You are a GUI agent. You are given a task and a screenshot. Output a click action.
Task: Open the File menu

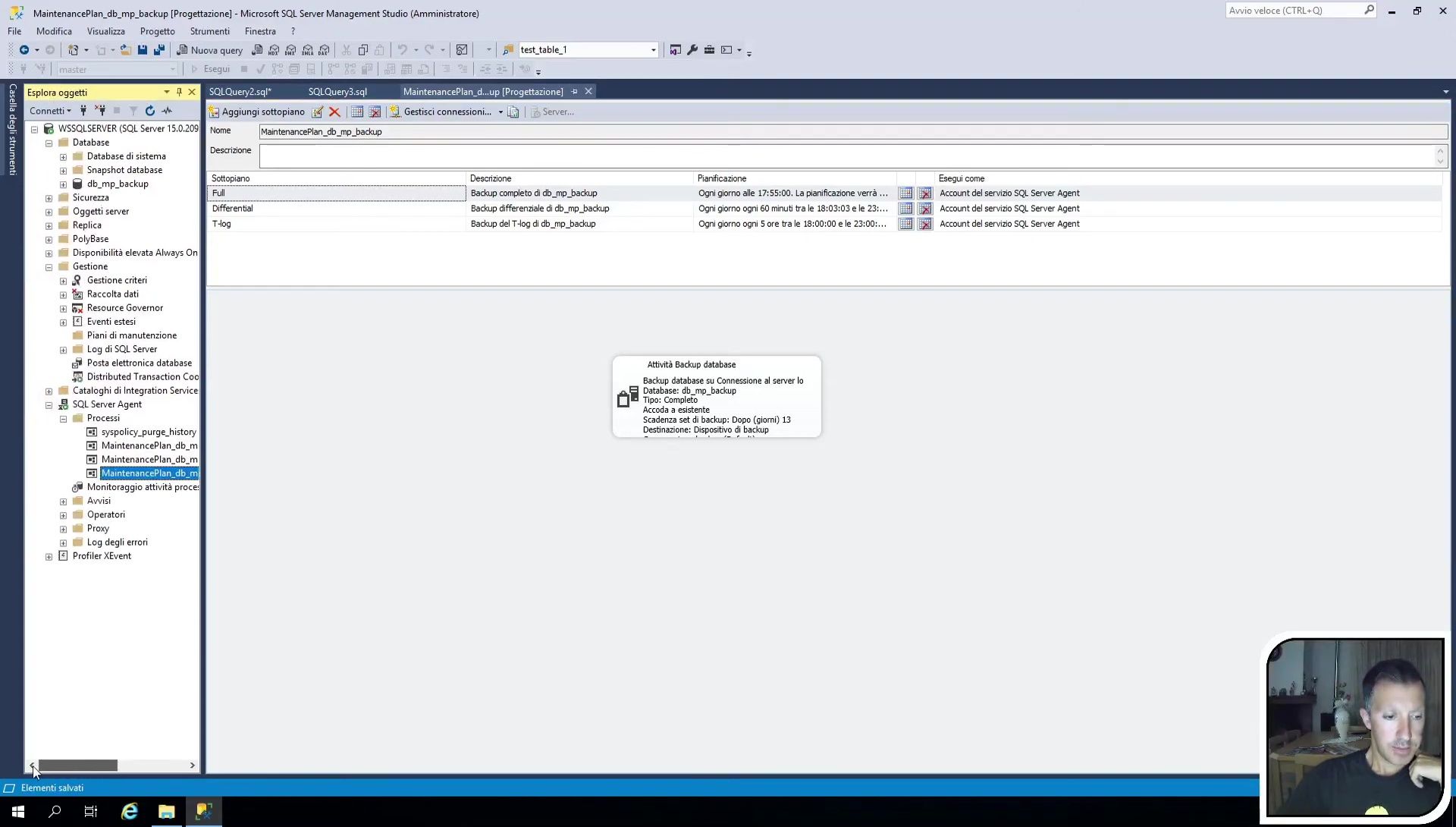14,31
